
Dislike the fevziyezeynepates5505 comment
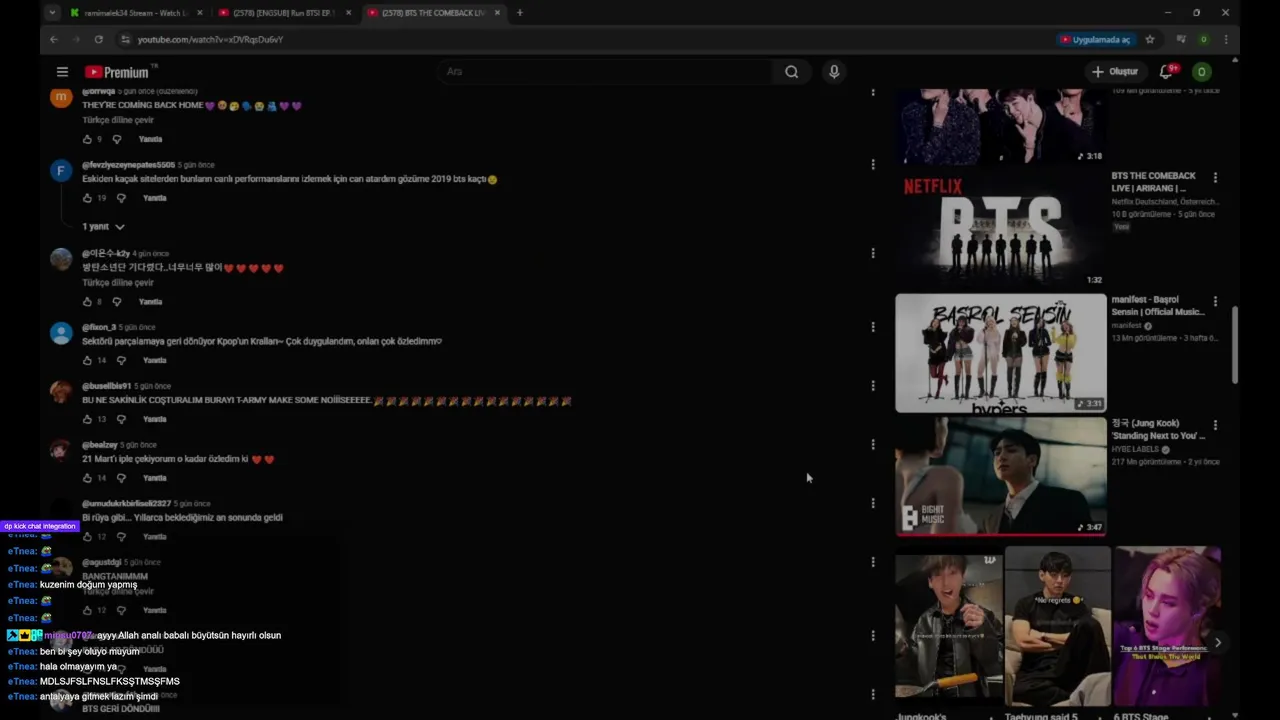121,198
